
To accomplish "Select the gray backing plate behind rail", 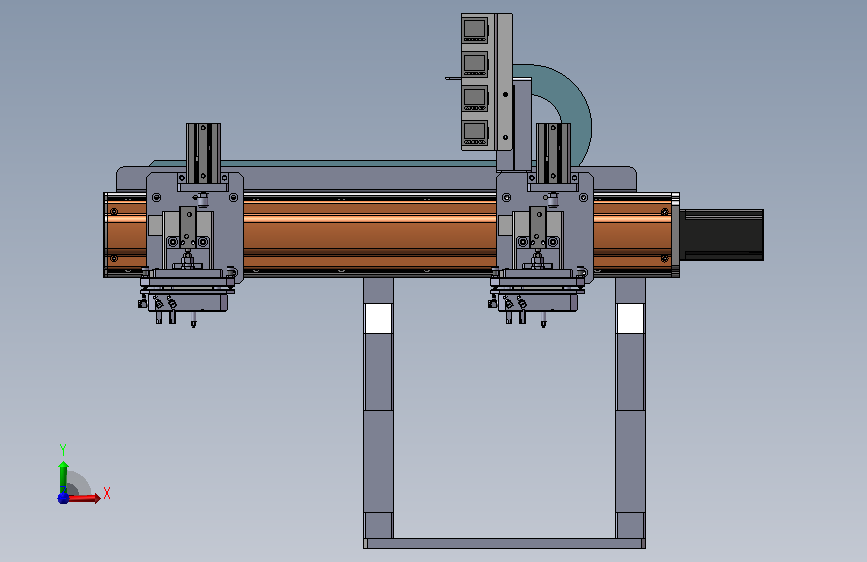I will (370, 180).
